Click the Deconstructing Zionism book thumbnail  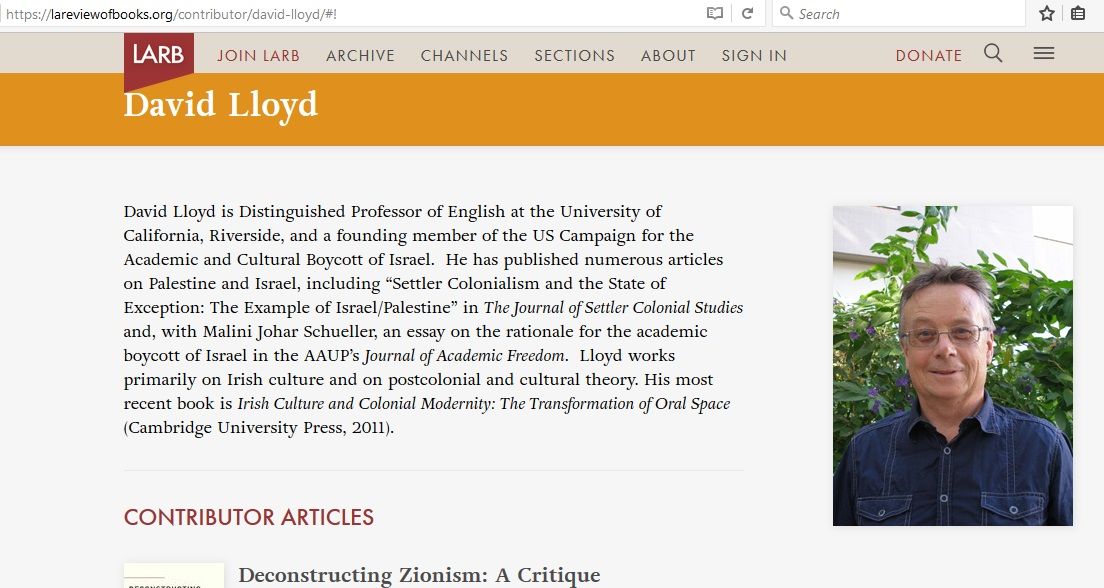(173, 577)
